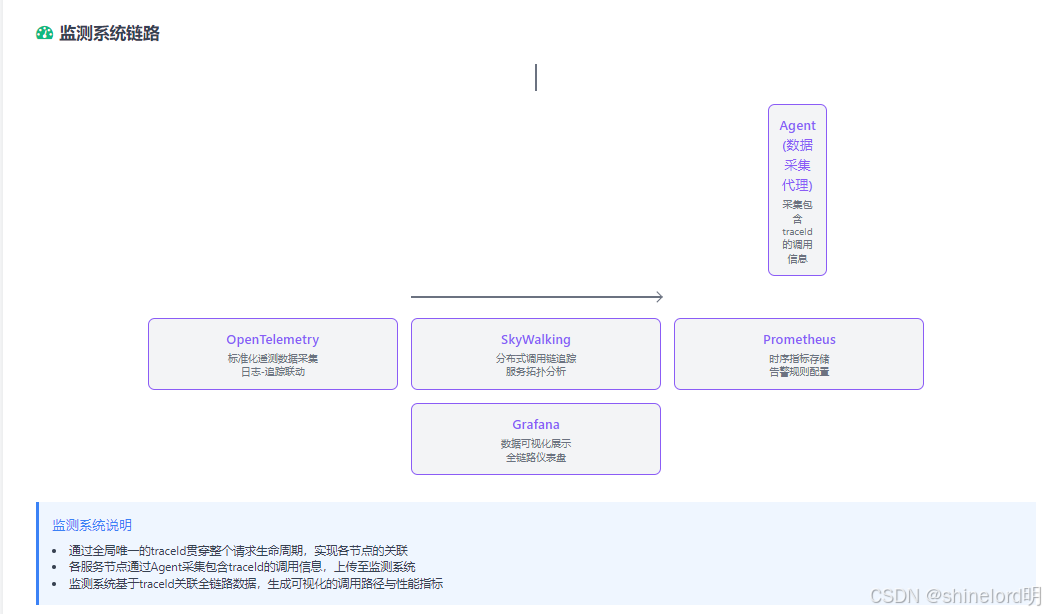The width and height of the screenshot is (1046, 614).
Task: Click the 全链路仪表盘 text line
Action: [536, 457]
